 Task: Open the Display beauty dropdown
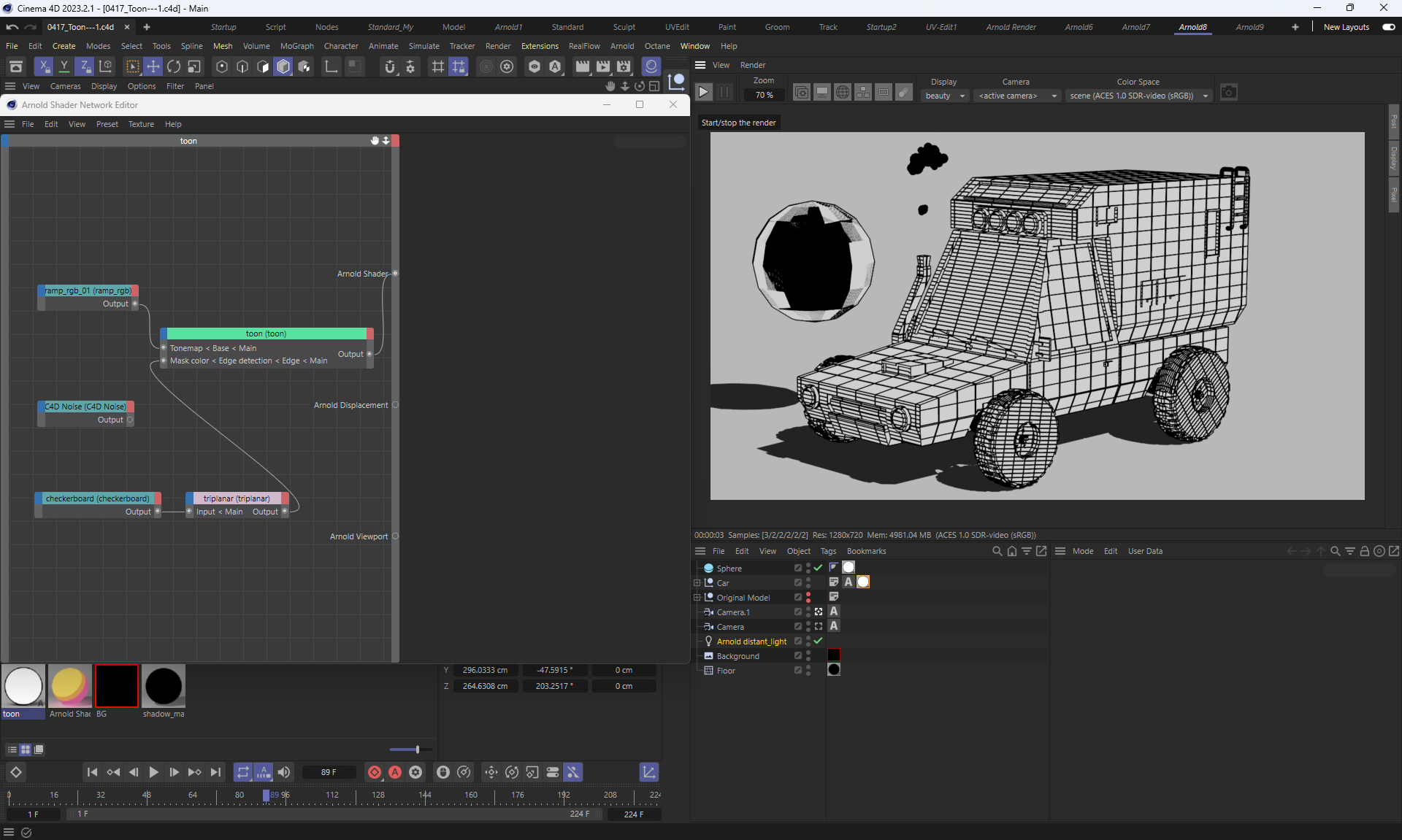pos(945,96)
